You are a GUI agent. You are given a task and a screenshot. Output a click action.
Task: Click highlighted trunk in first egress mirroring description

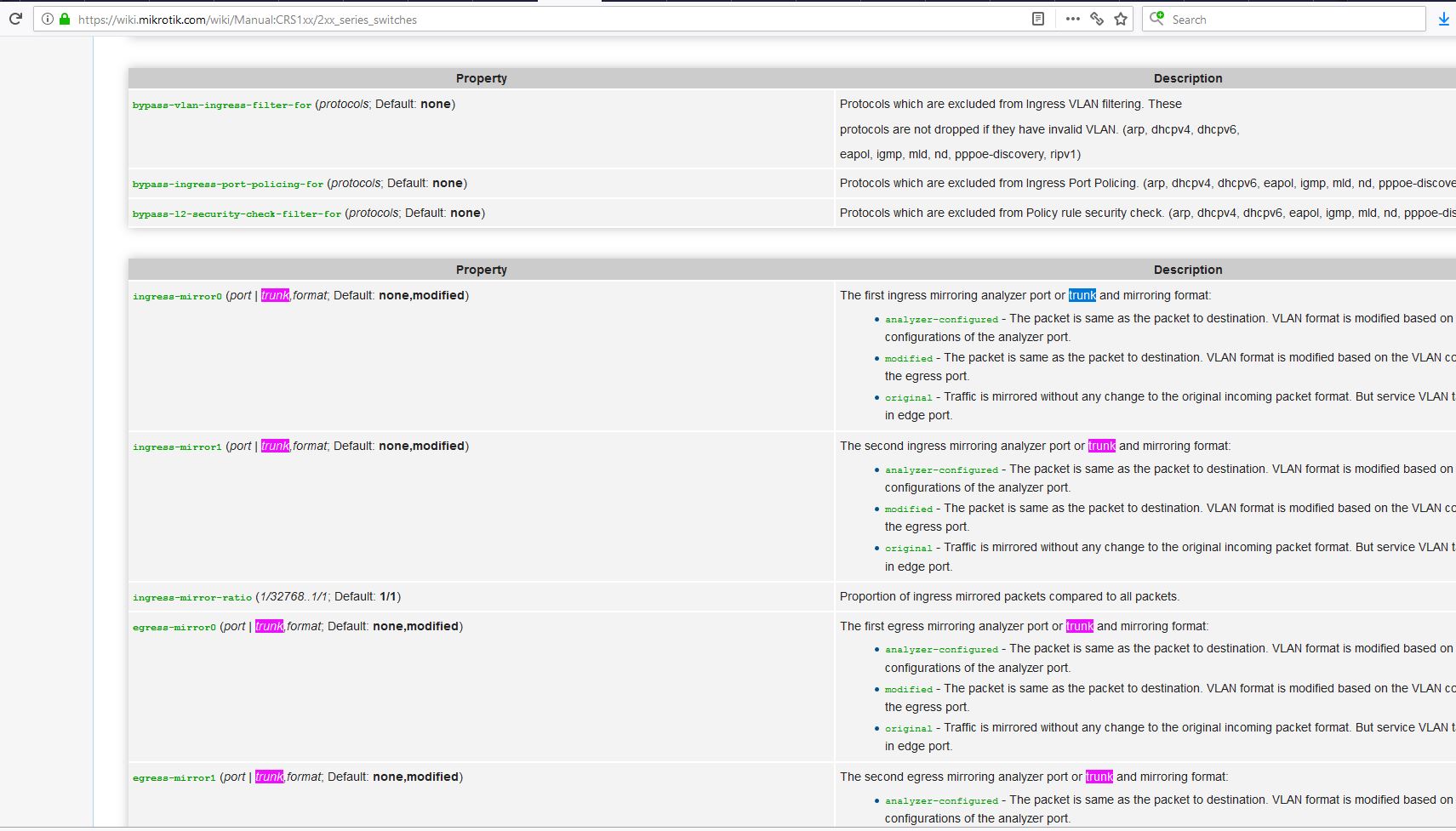coord(1080,626)
